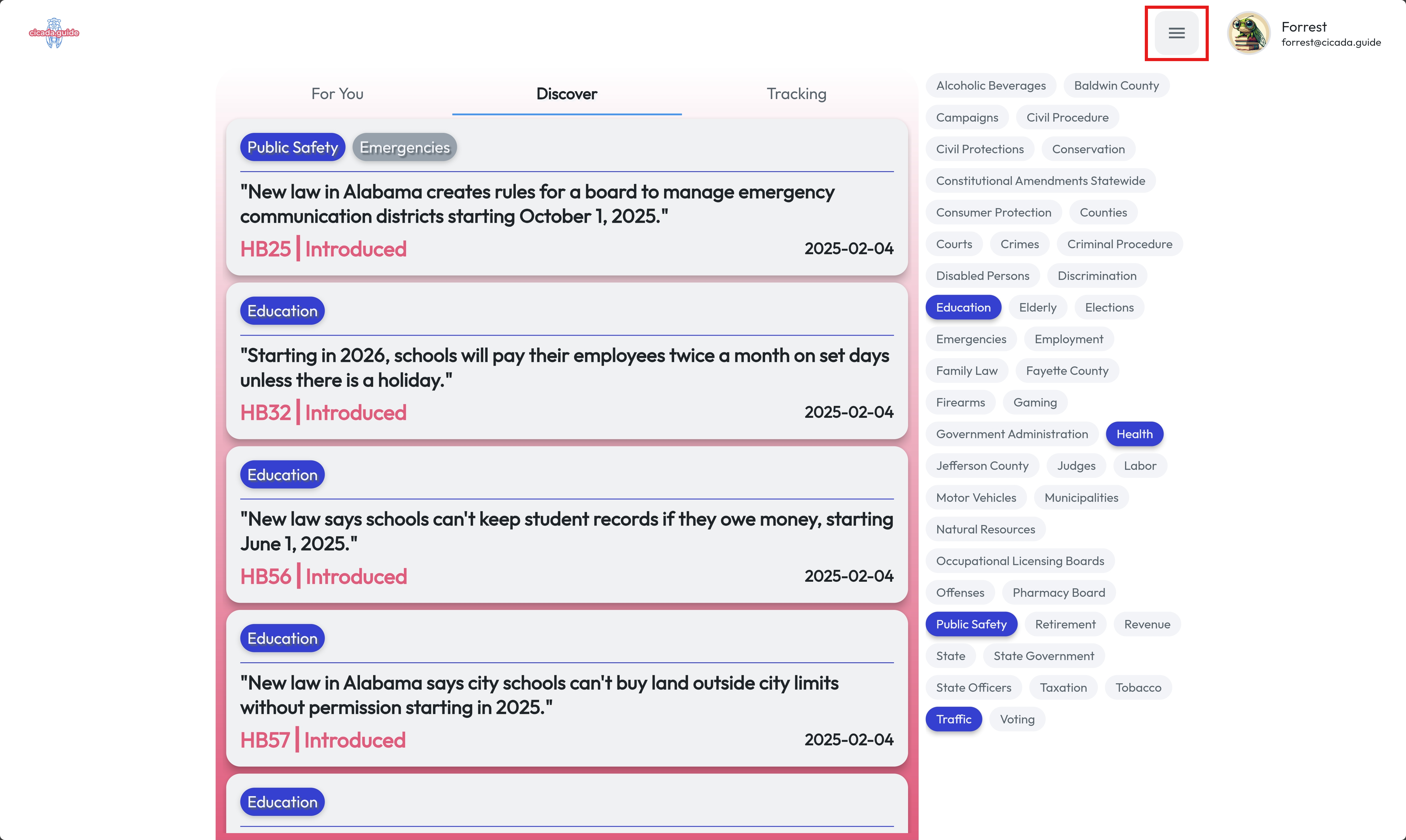This screenshot has width=1406, height=840.
Task: Enable the Taxation topic filter
Action: [1063, 688]
